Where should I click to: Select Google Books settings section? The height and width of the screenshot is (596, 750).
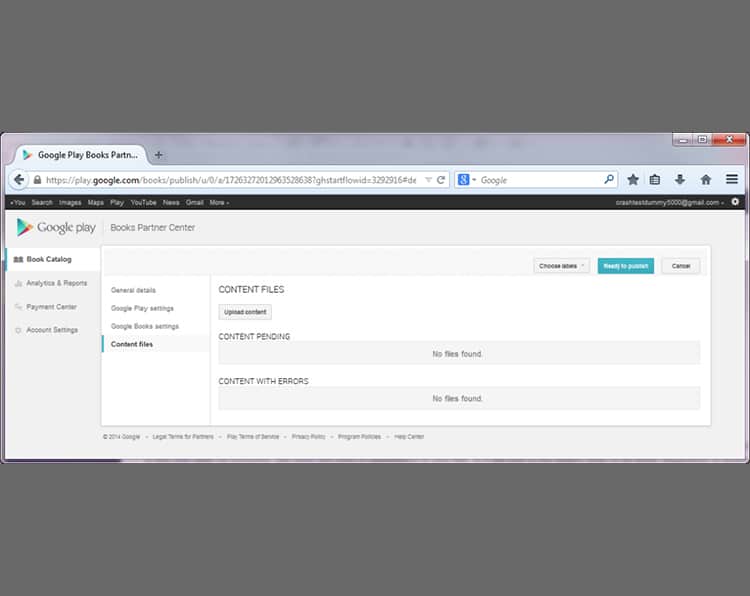(144, 326)
